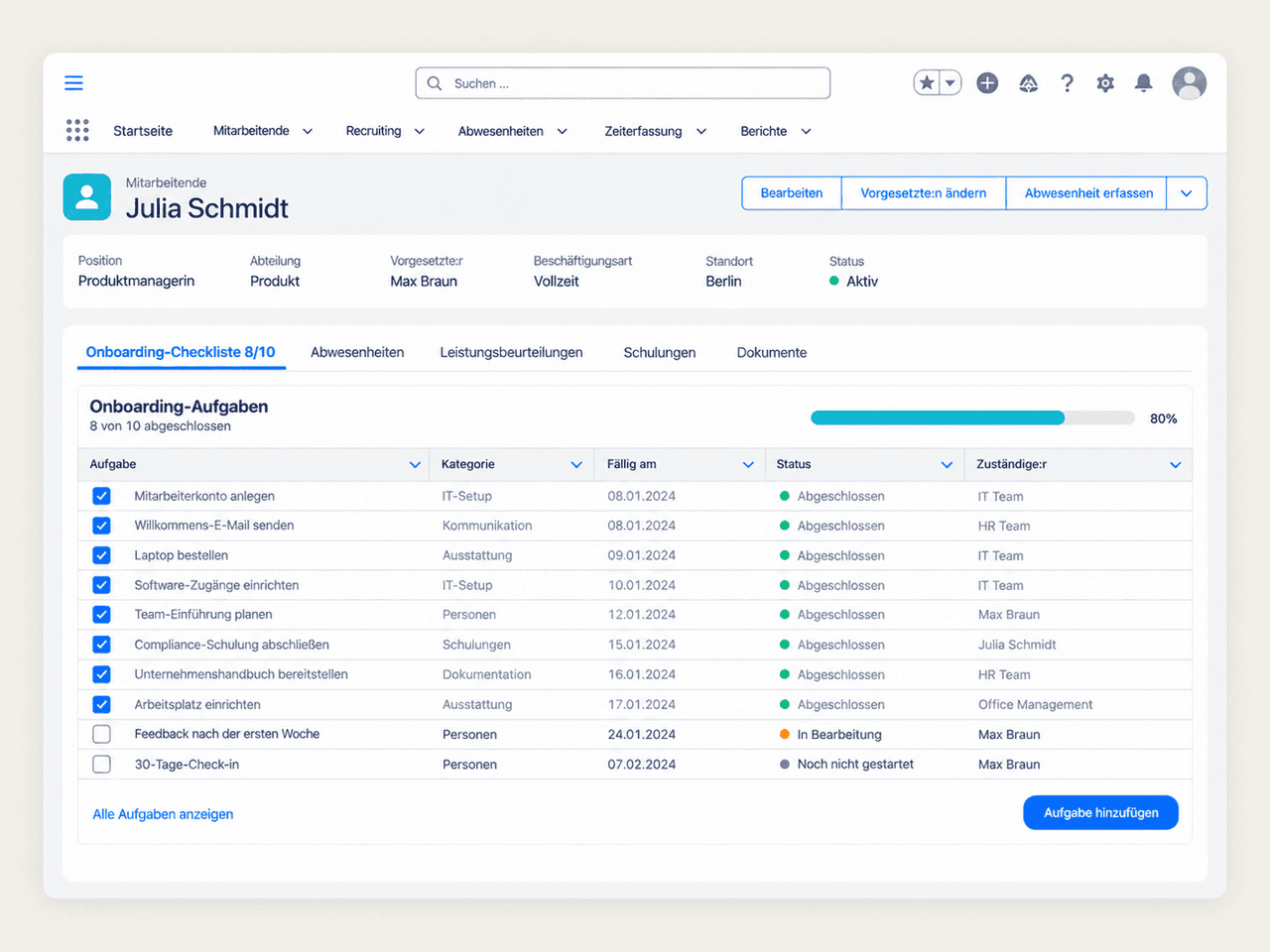Click the search magnifier icon
Screen dimensions: 1270x952
435,83
